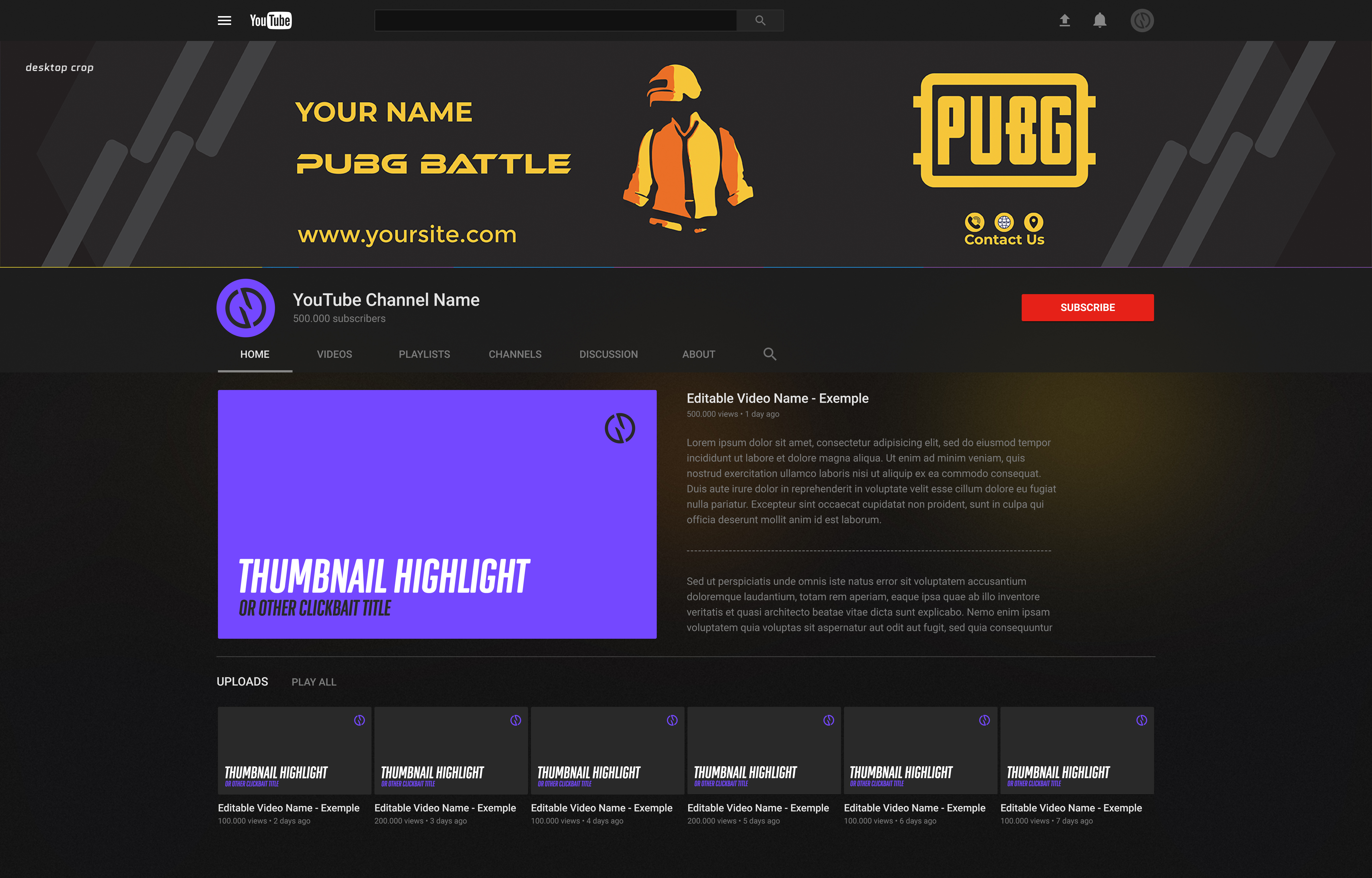This screenshot has width=1372, height=878.
Task: Select the DISCUSSION tab
Action: click(x=608, y=354)
